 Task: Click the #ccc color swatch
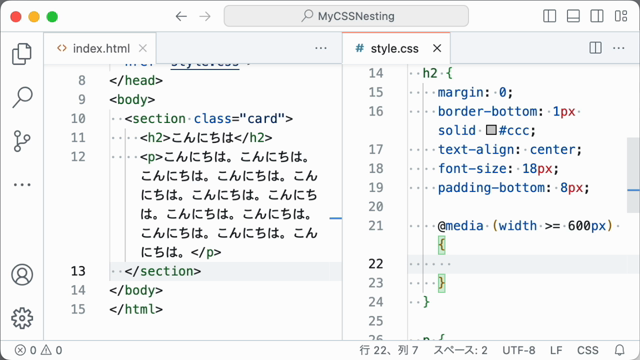coord(491,130)
